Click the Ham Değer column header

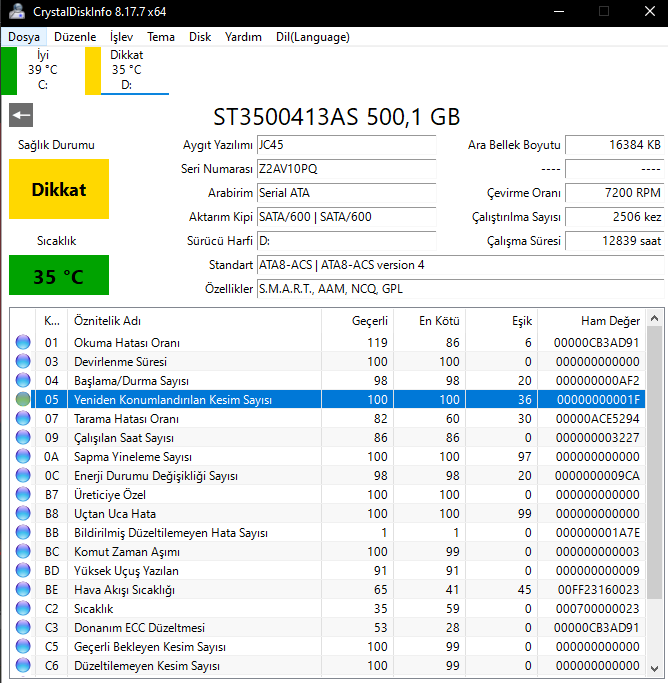[x=592, y=321]
